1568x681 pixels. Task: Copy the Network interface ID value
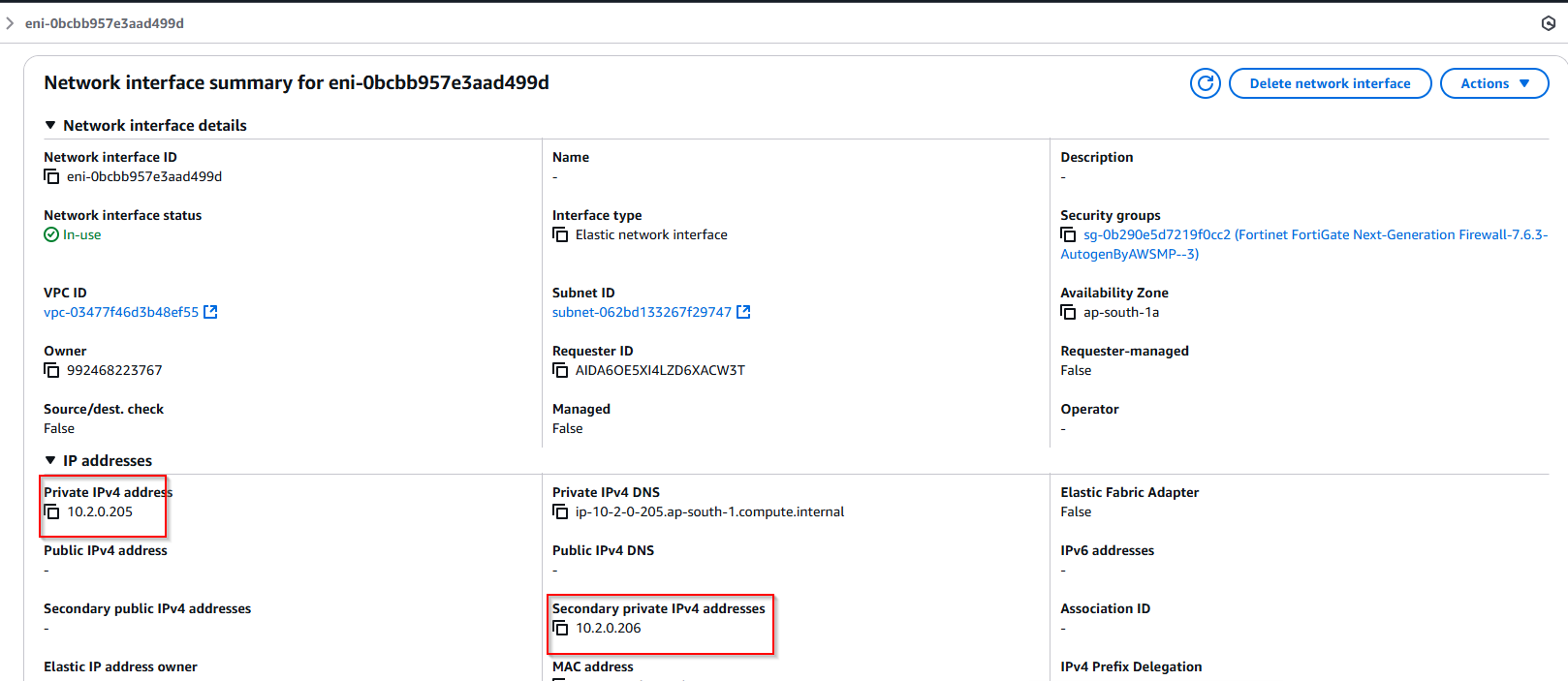(x=51, y=177)
